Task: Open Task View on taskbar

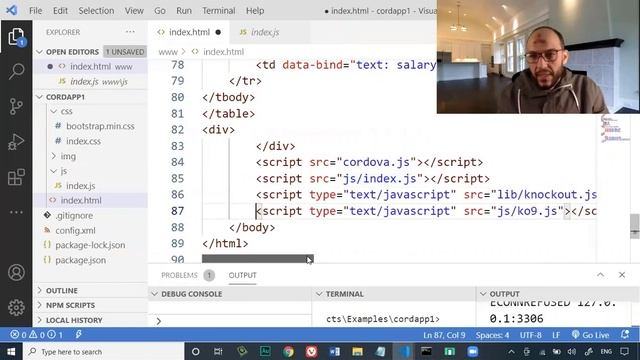Action: coord(218,351)
